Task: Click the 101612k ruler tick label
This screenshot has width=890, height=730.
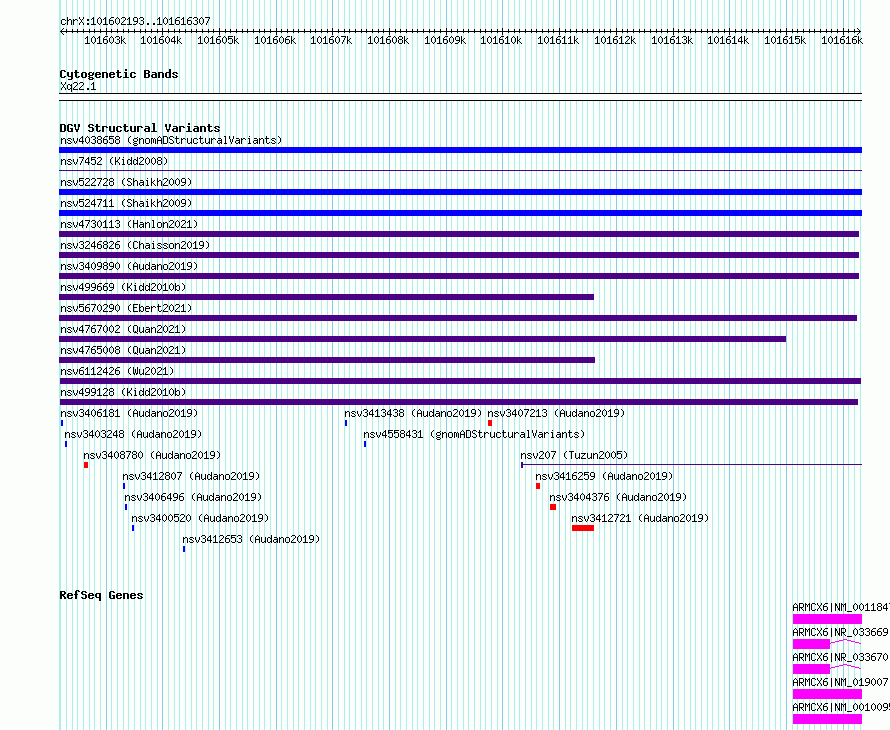Action: point(615,40)
